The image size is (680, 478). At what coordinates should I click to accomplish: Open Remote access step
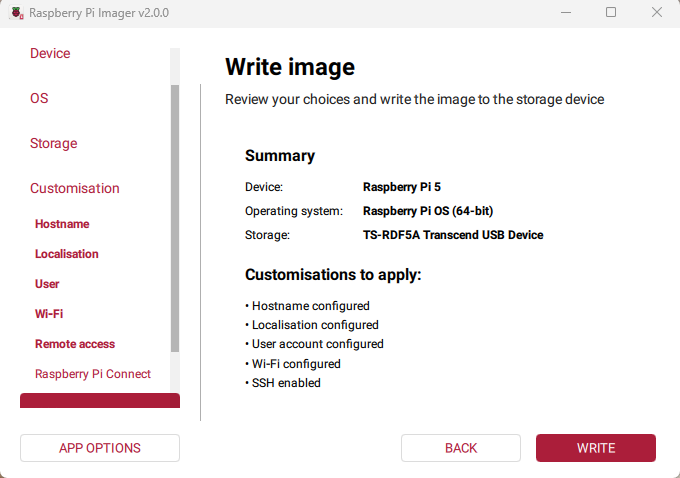[x=75, y=344]
